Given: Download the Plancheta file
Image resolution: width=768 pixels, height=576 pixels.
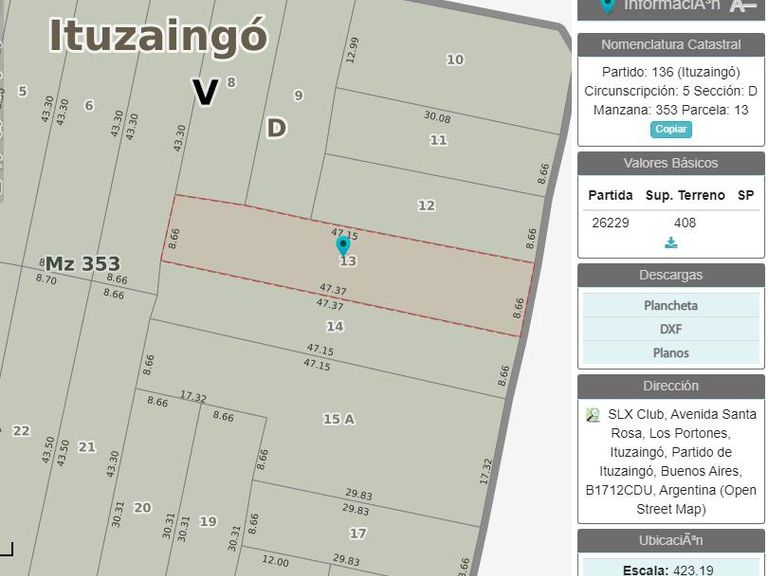Looking at the screenshot, I should (x=671, y=306).
